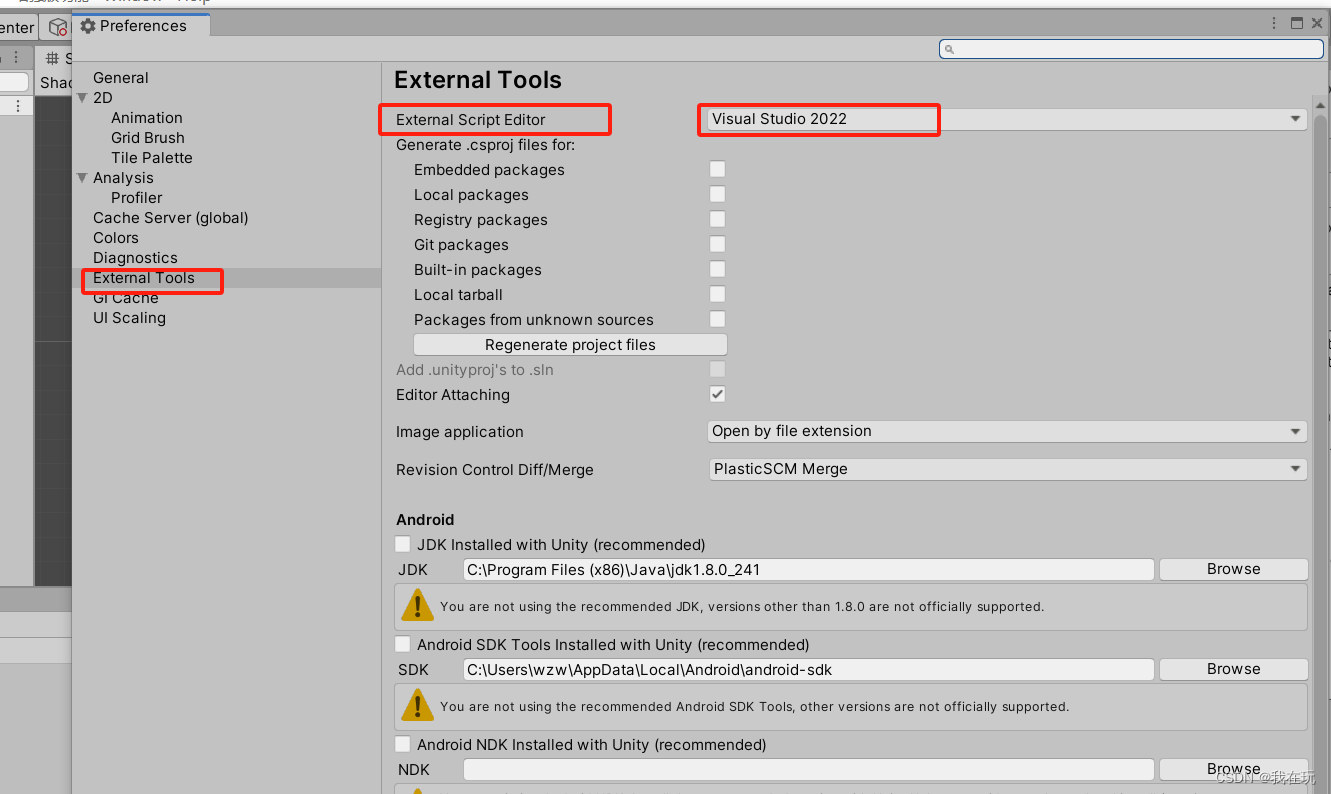The image size is (1331, 794).
Task: Collapse the 2D tree section
Action: 82,98
